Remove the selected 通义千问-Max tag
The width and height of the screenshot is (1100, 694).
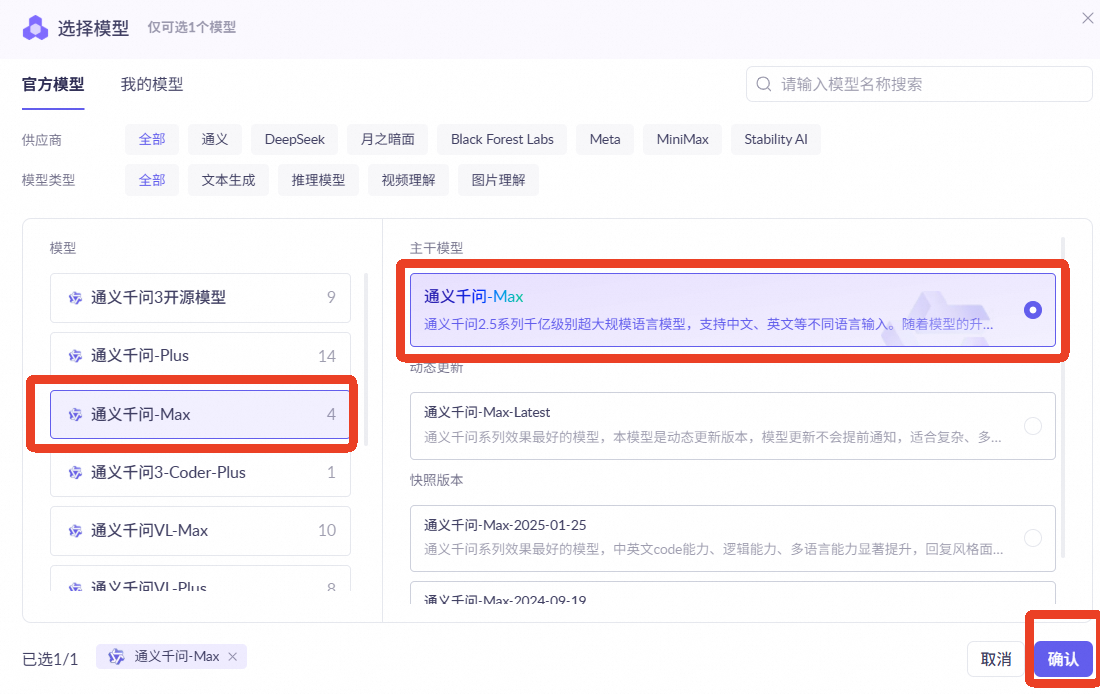coord(233,657)
